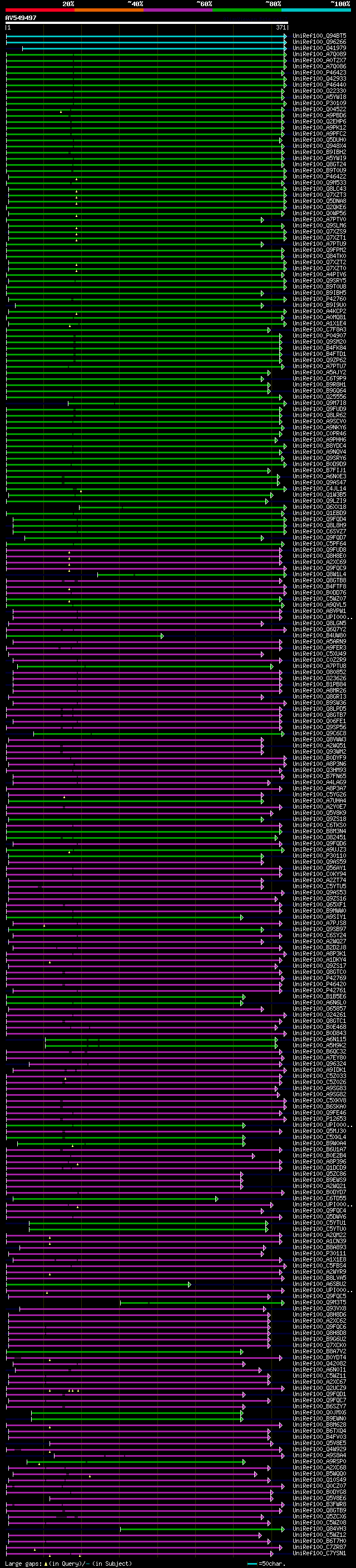
Task: Open hit UniRef100_A7Q089
Action: [319, 55]
